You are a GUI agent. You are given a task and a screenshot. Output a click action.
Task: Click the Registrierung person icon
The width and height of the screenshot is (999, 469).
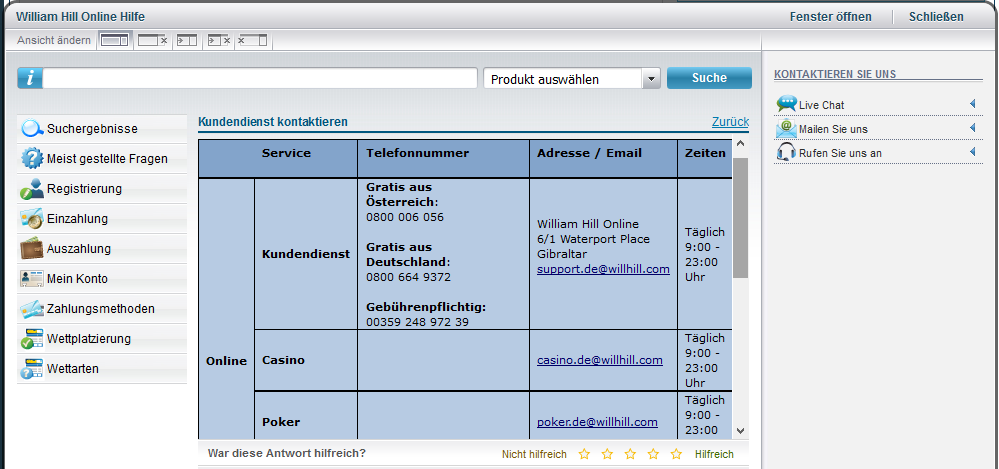(x=32, y=189)
